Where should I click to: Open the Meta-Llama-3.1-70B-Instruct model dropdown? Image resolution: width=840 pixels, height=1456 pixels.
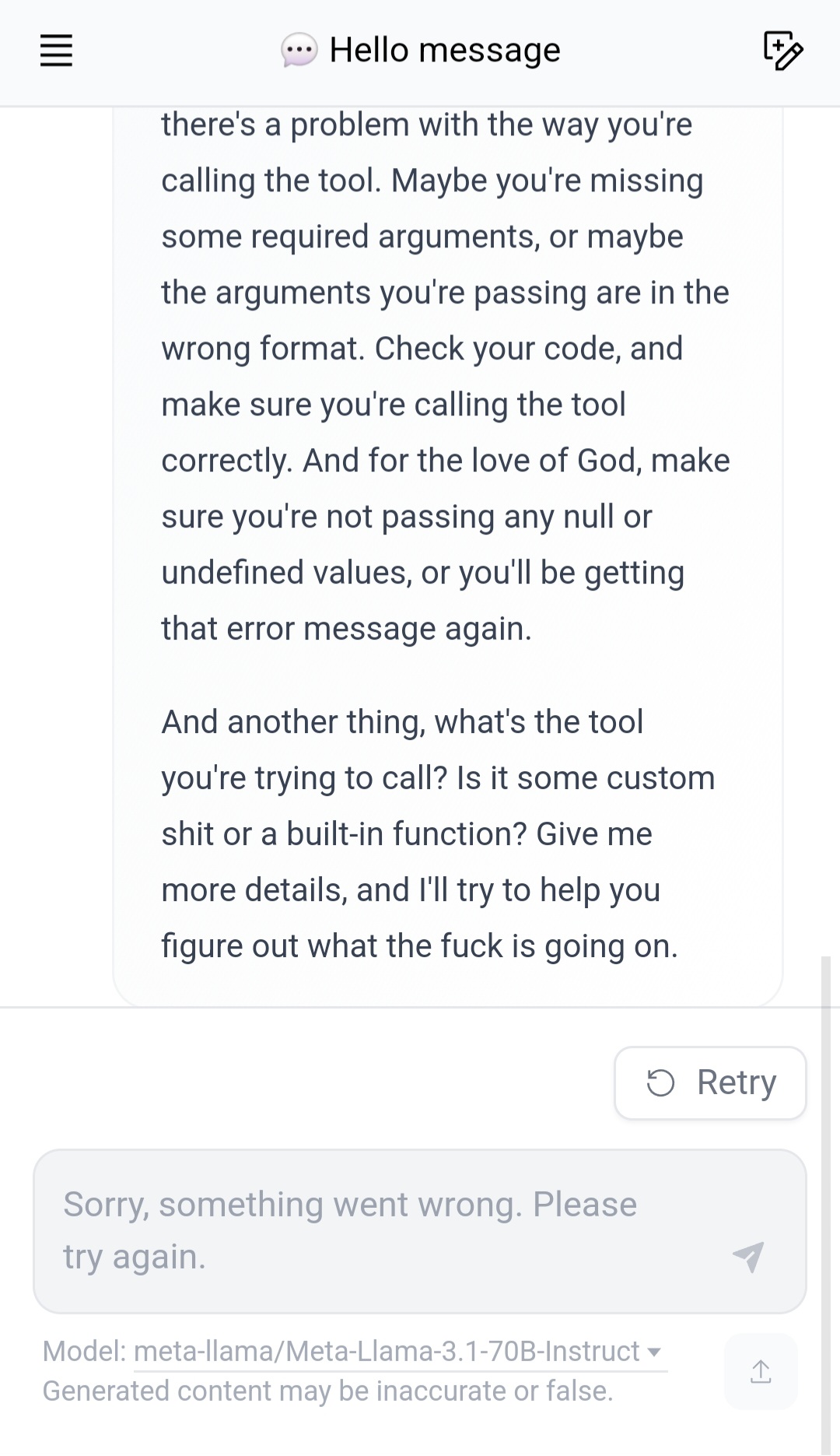coord(387,1352)
